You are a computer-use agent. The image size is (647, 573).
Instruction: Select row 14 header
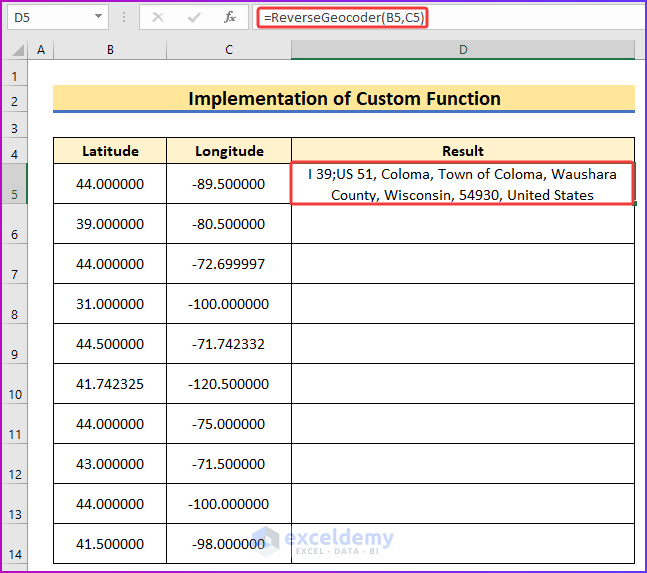point(14,544)
